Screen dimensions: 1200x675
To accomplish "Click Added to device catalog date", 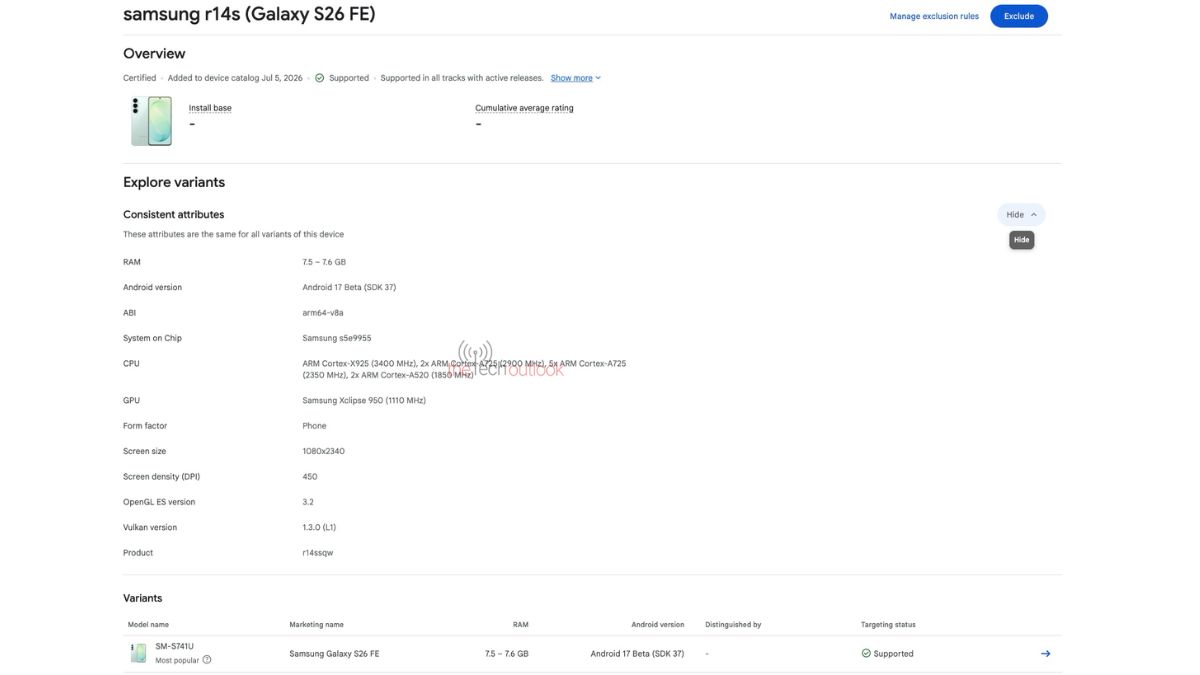I will pos(235,78).
